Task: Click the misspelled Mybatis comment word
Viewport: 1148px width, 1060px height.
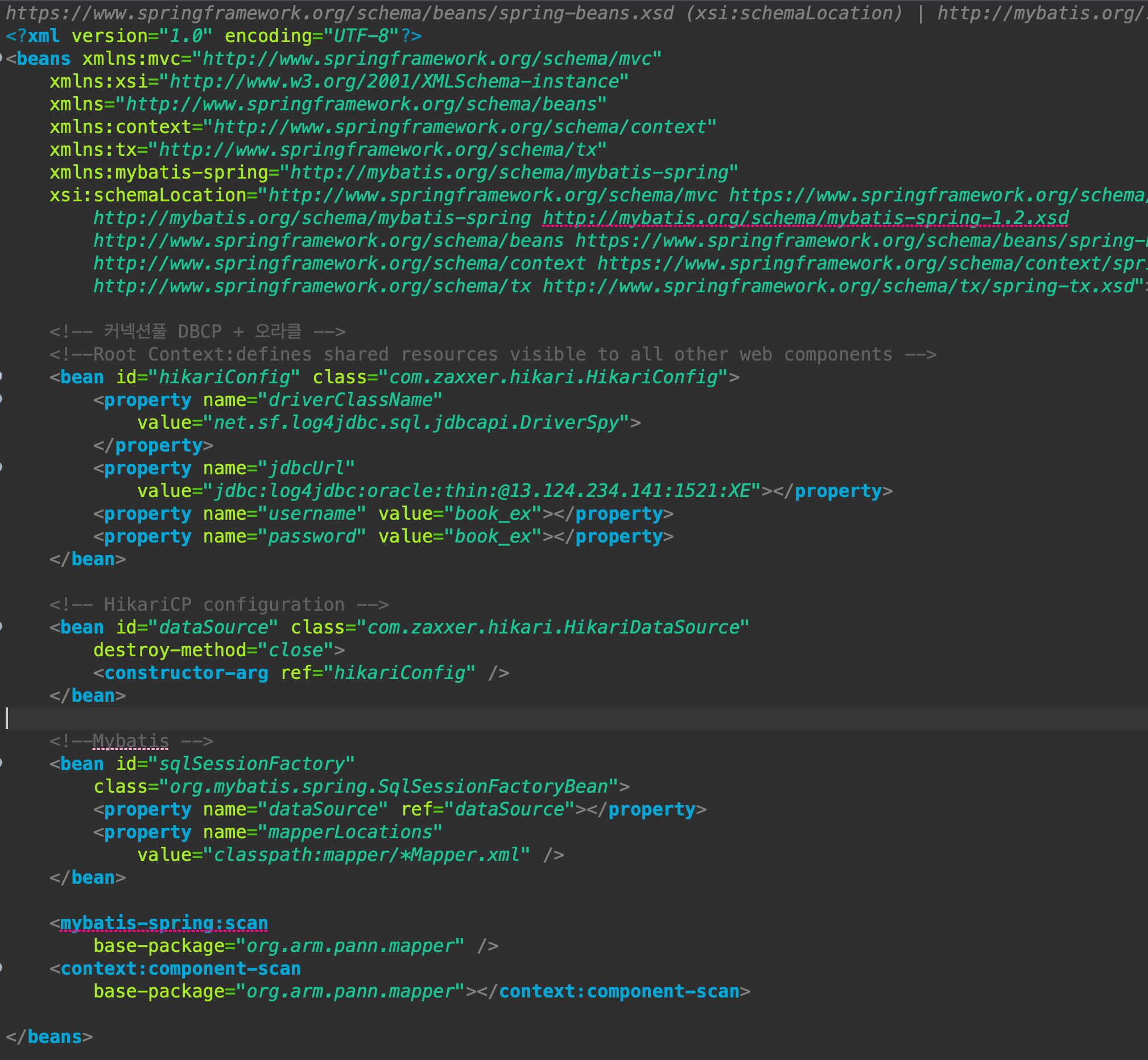Action: click(131, 741)
